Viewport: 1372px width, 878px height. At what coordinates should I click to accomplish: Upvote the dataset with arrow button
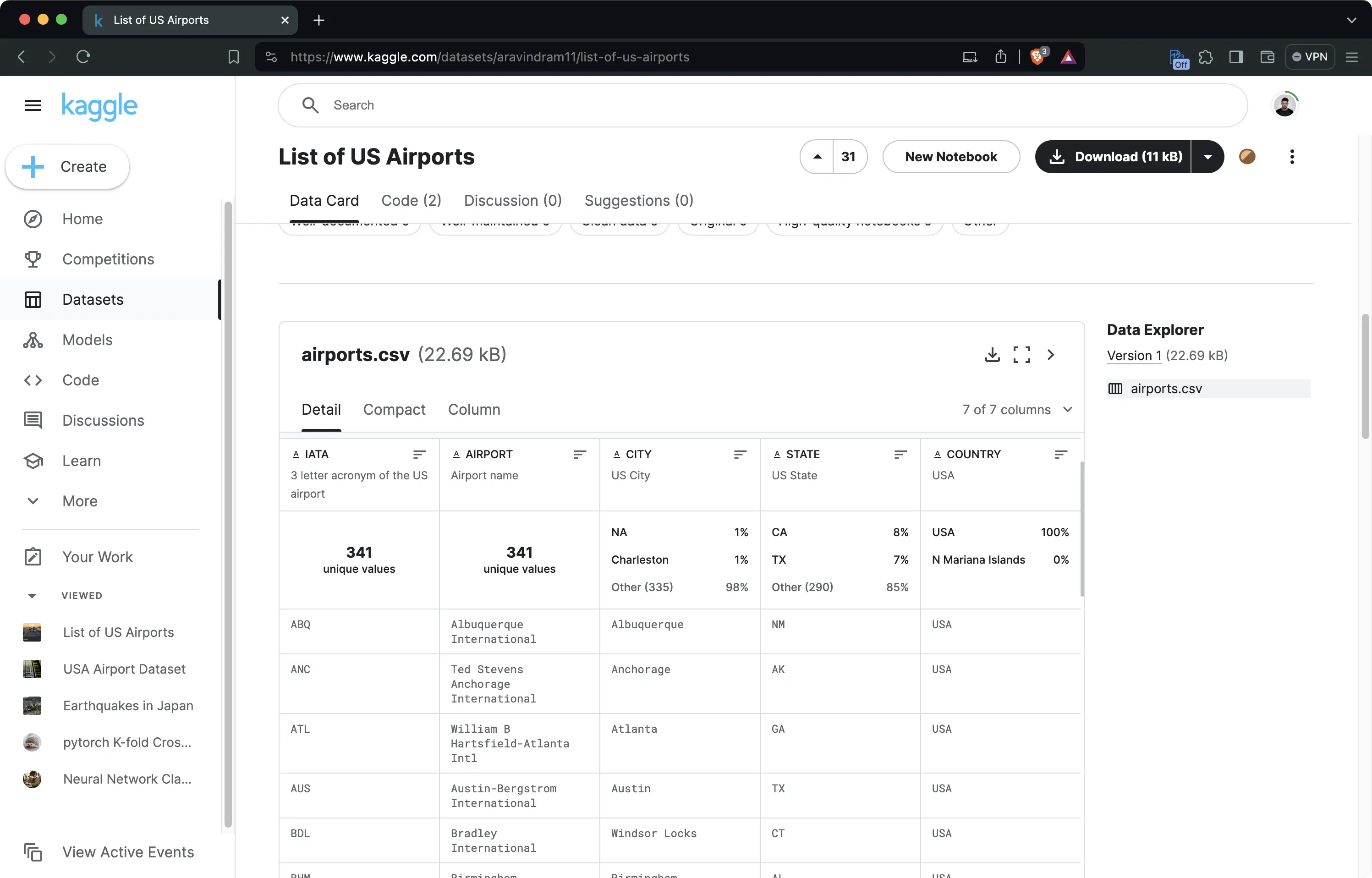(x=818, y=157)
